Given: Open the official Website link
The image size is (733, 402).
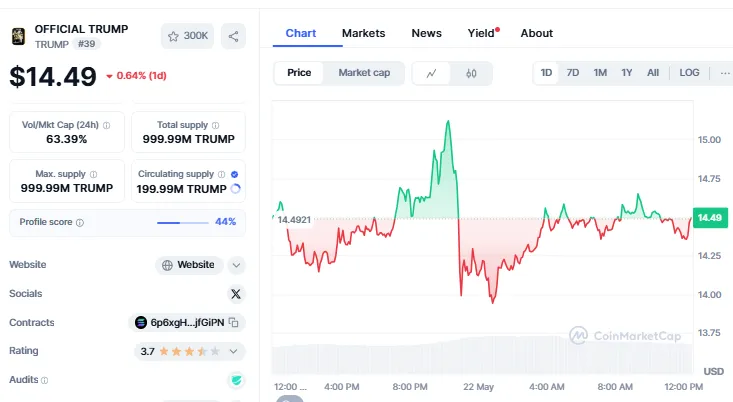Looking at the screenshot, I should [x=189, y=265].
